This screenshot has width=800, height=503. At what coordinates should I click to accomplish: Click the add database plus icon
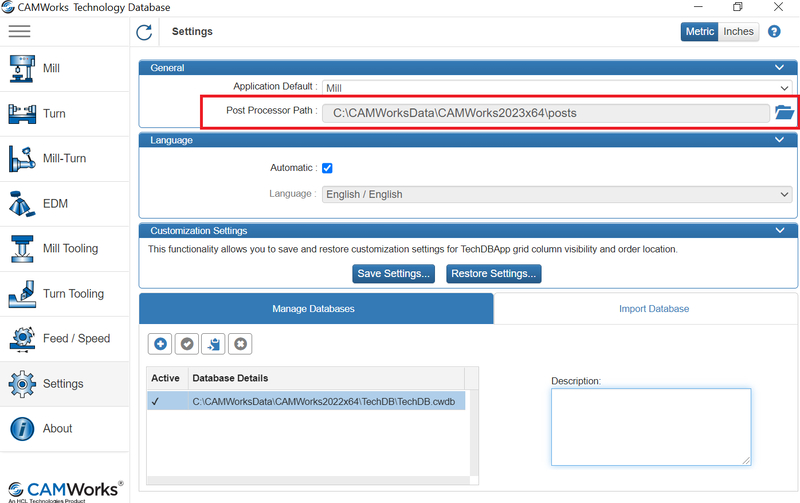pyautogui.click(x=159, y=344)
